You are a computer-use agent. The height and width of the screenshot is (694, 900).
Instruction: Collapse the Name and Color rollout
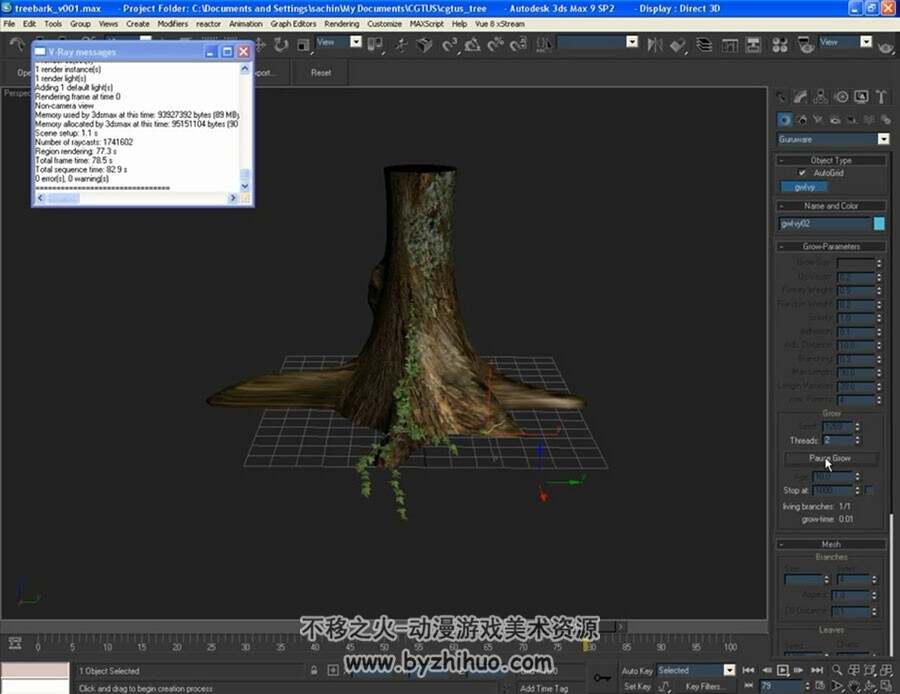831,206
